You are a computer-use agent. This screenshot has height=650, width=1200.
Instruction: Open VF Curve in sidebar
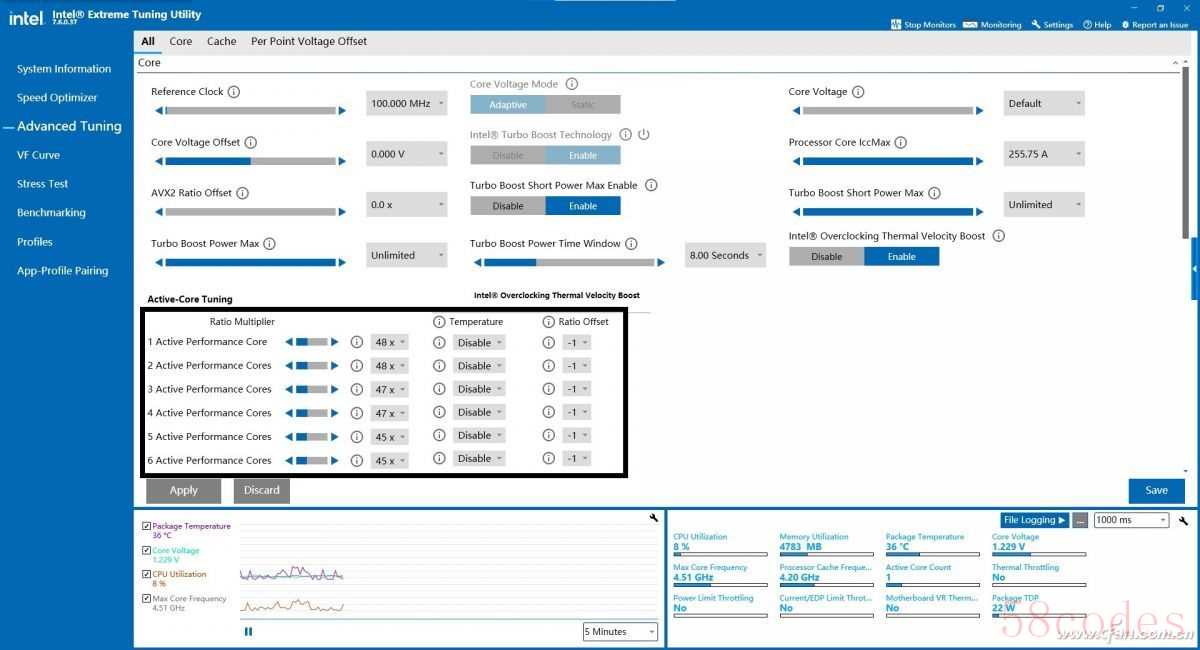(x=38, y=155)
